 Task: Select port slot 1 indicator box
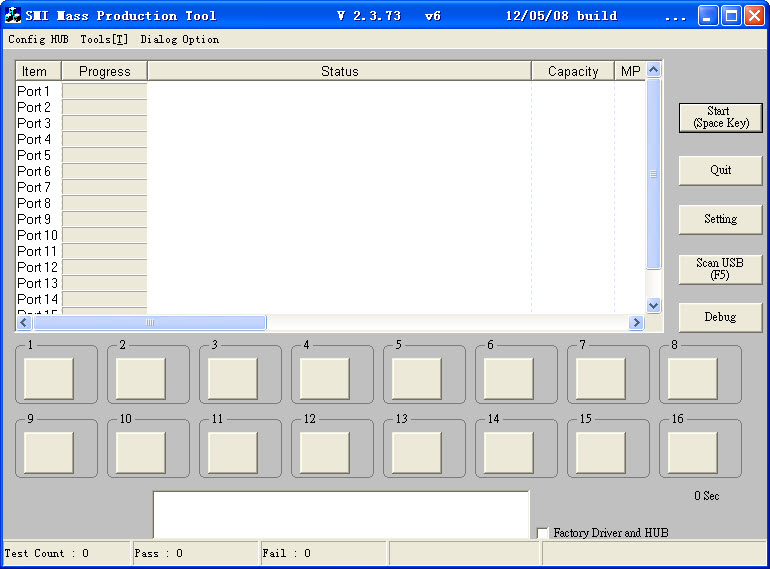pyautogui.click(x=49, y=378)
